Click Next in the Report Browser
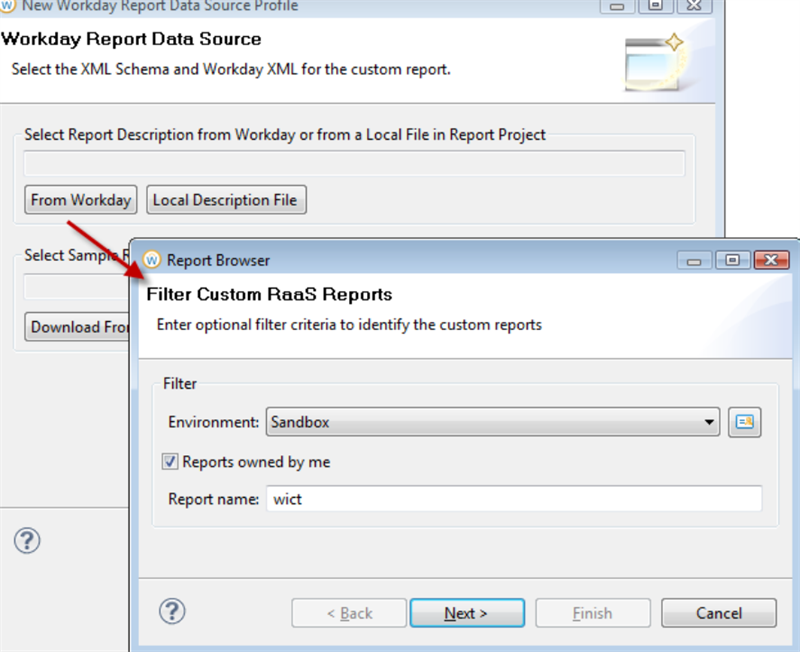 tap(467, 613)
